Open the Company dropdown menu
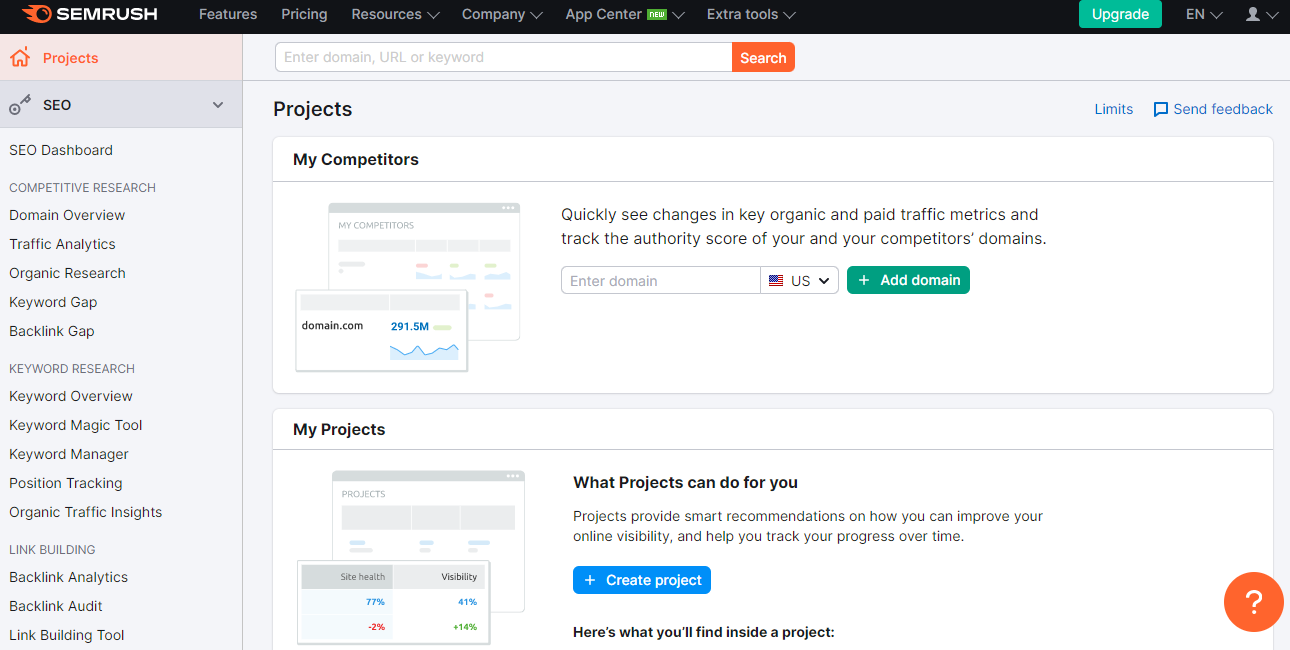Screen dimensions: 1290x650 tap(502, 14)
